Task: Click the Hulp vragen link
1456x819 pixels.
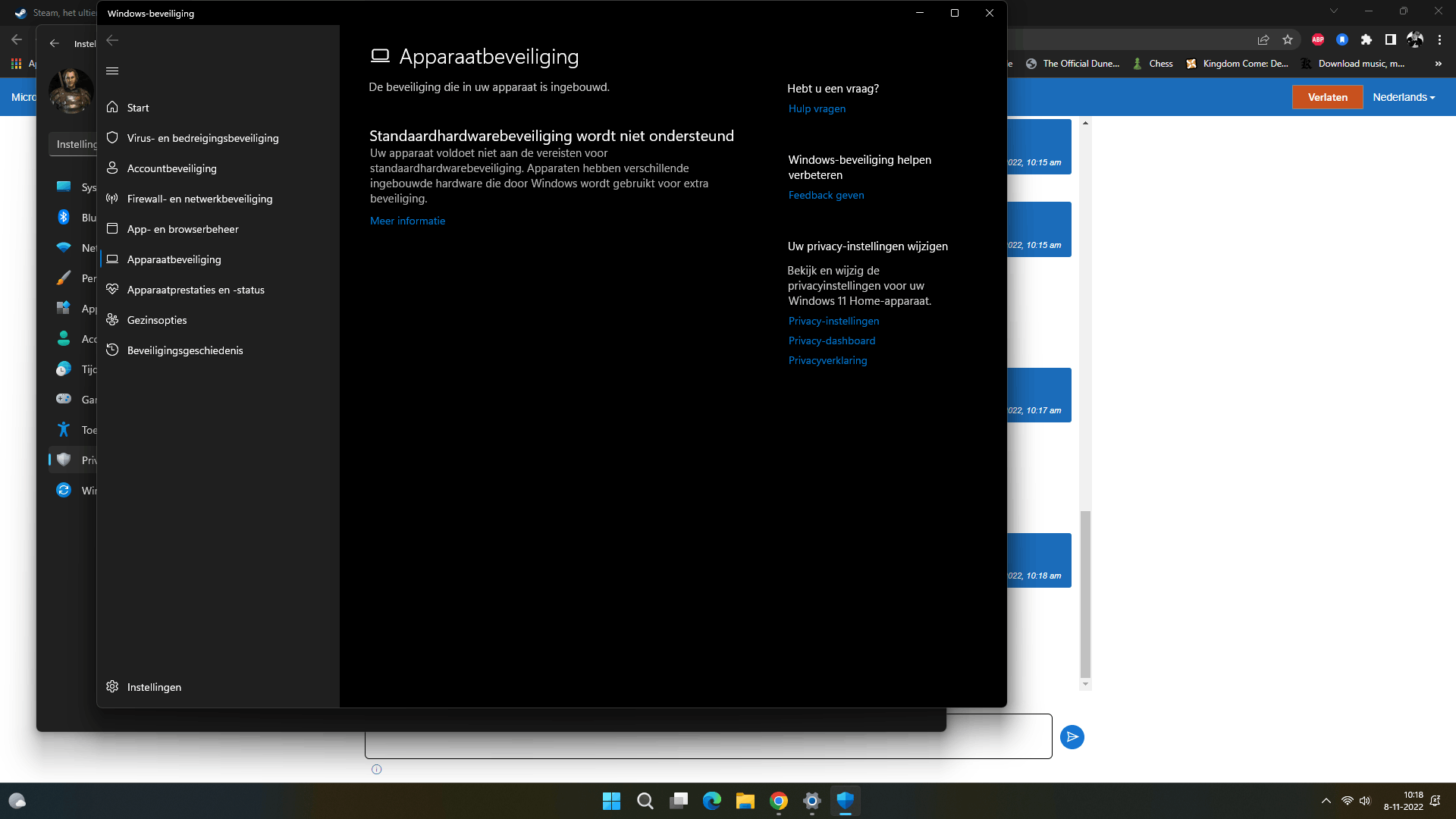Action: (817, 108)
